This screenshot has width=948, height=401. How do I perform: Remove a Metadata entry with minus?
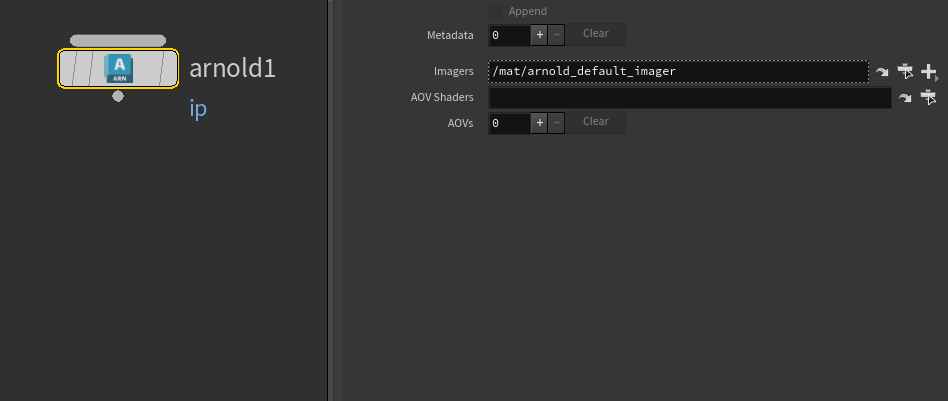pyautogui.click(x=557, y=34)
